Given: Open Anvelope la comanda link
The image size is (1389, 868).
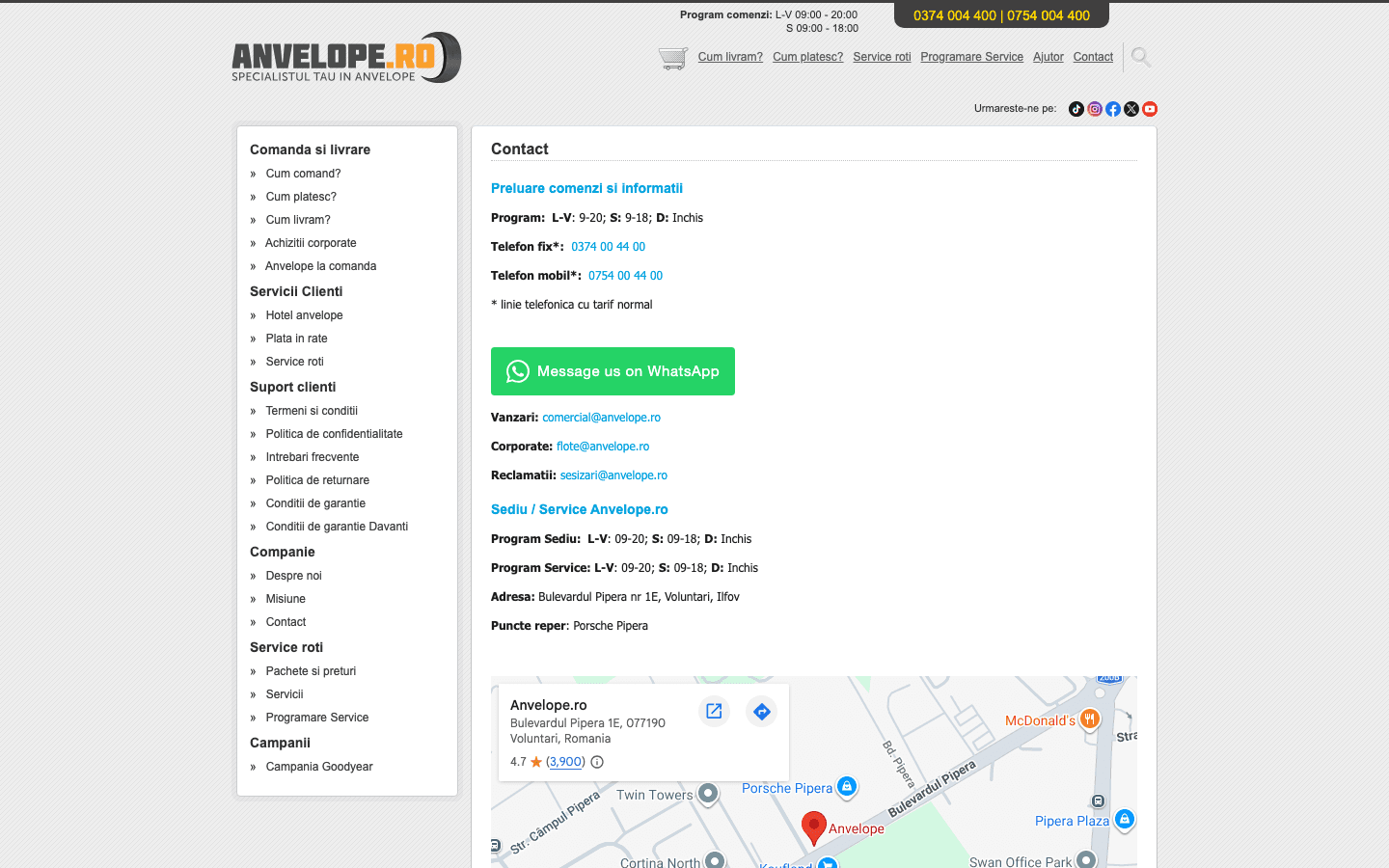Looking at the screenshot, I should coord(320,266).
